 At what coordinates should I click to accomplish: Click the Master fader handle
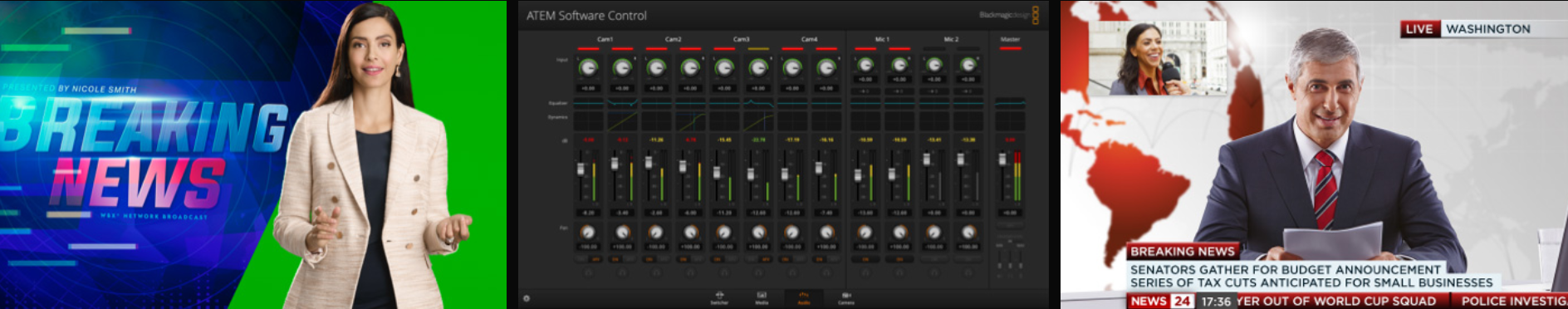1002,159
